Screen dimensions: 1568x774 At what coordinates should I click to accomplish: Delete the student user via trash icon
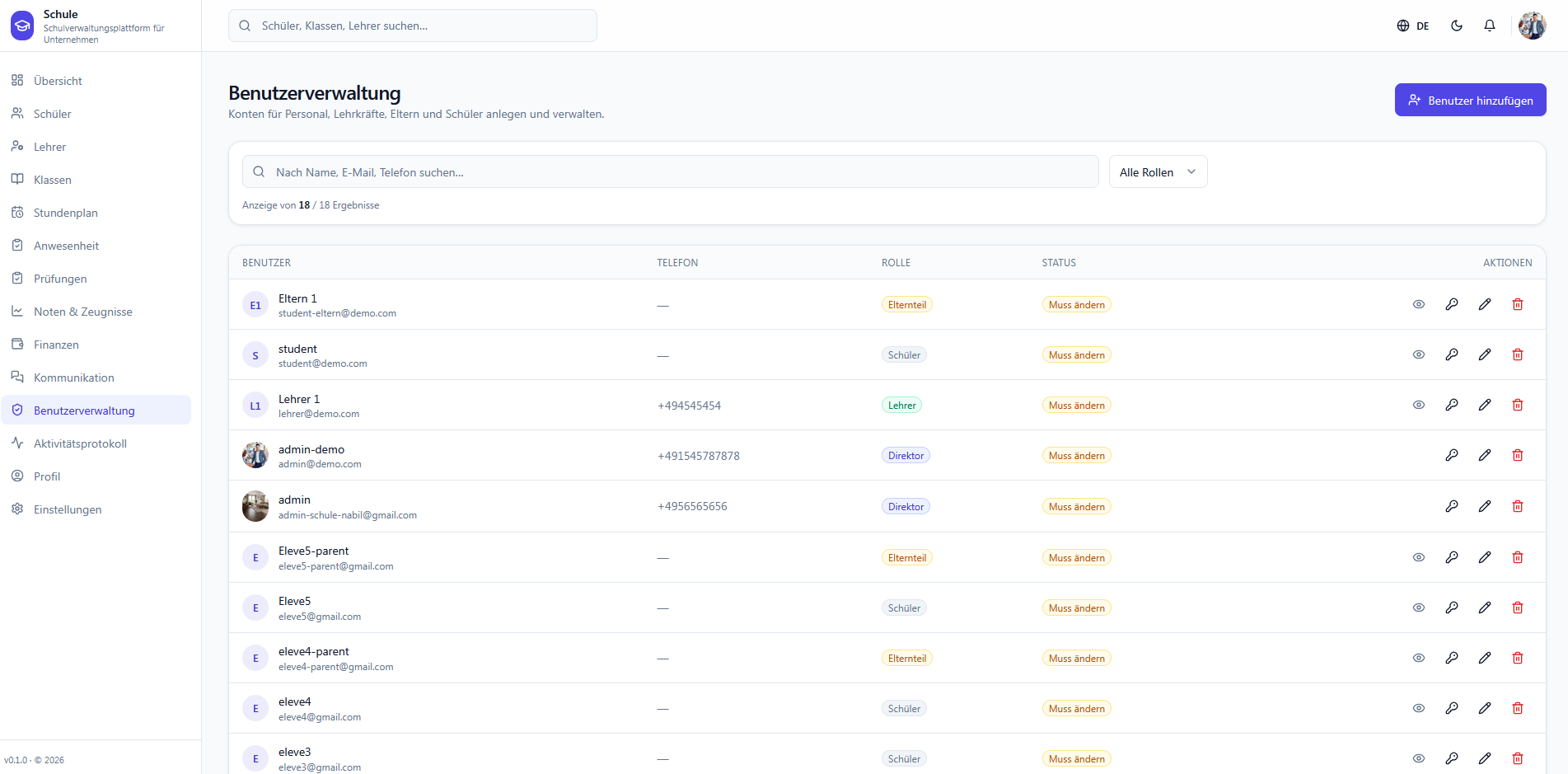tap(1518, 354)
